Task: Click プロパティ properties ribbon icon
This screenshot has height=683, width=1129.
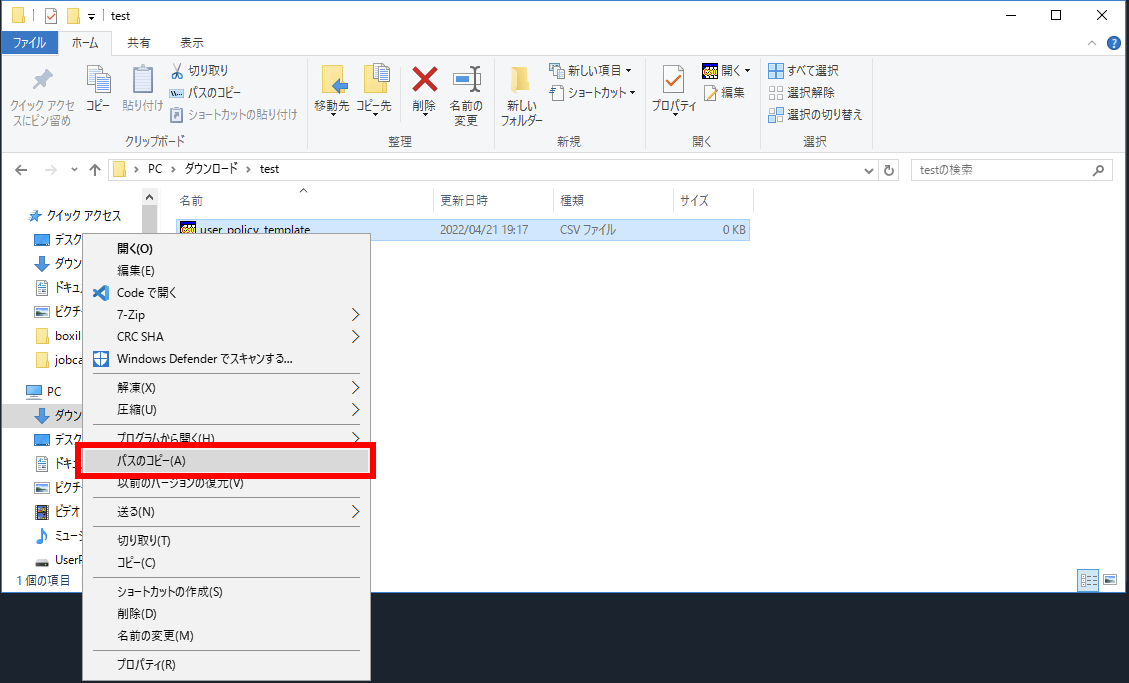Action: (674, 91)
